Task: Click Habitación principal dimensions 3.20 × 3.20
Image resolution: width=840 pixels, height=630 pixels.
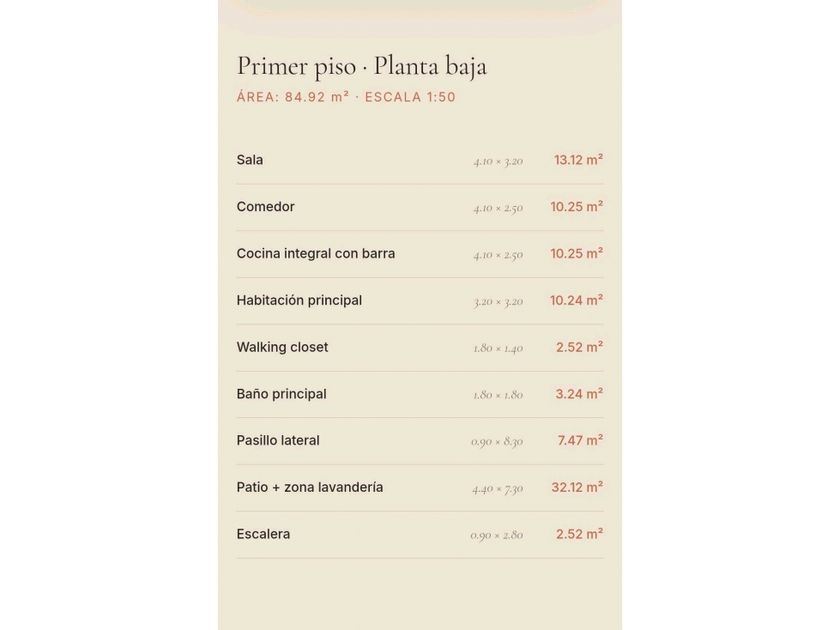Action: point(498,302)
